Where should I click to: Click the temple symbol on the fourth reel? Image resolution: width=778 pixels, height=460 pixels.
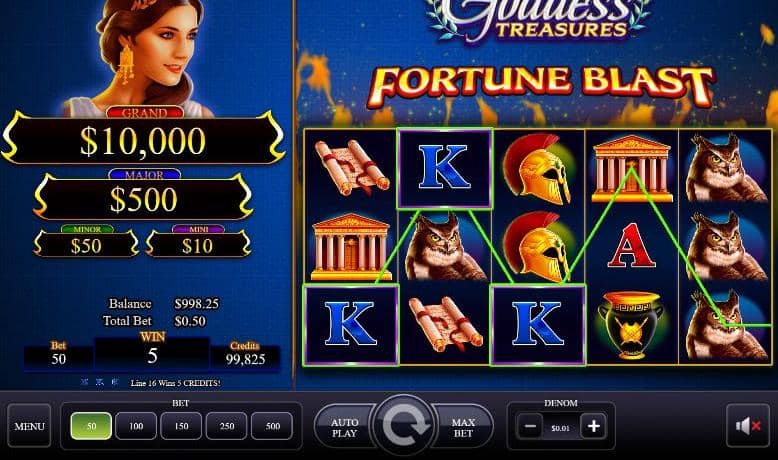point(632,169)
